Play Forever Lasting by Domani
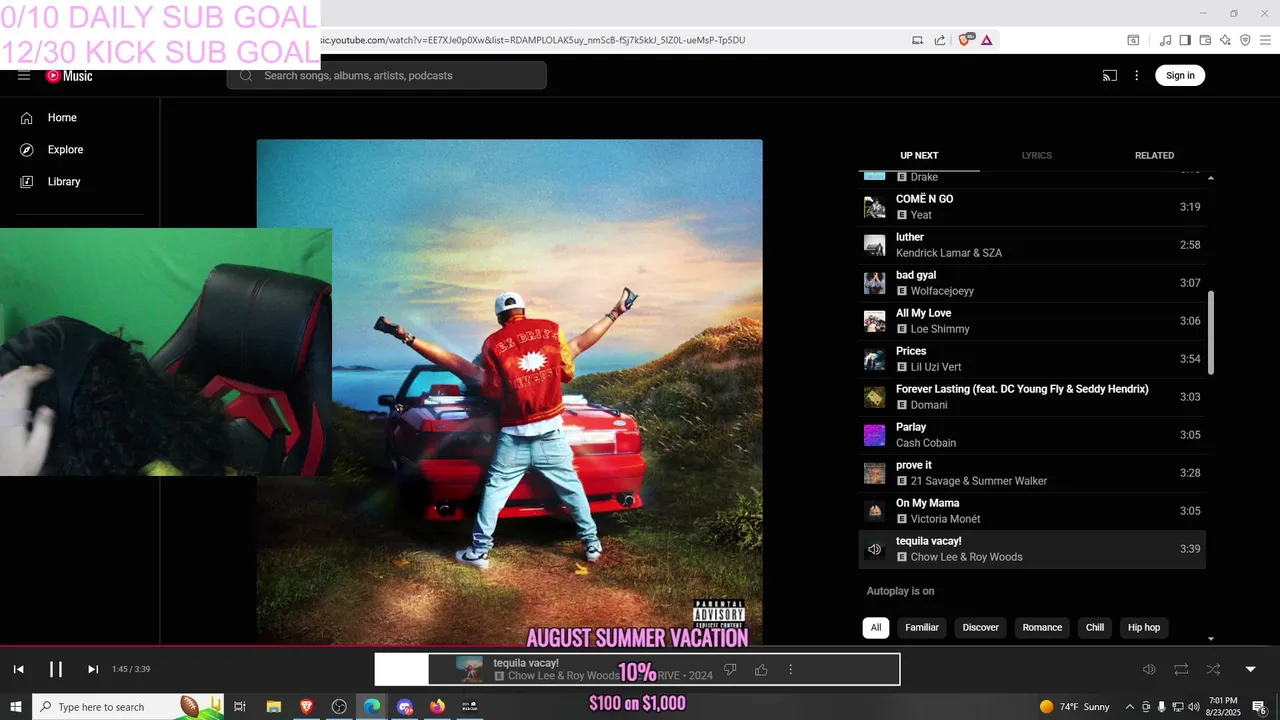The width and height of the screenshot is (1280, 720). [x=1032, y=397]
